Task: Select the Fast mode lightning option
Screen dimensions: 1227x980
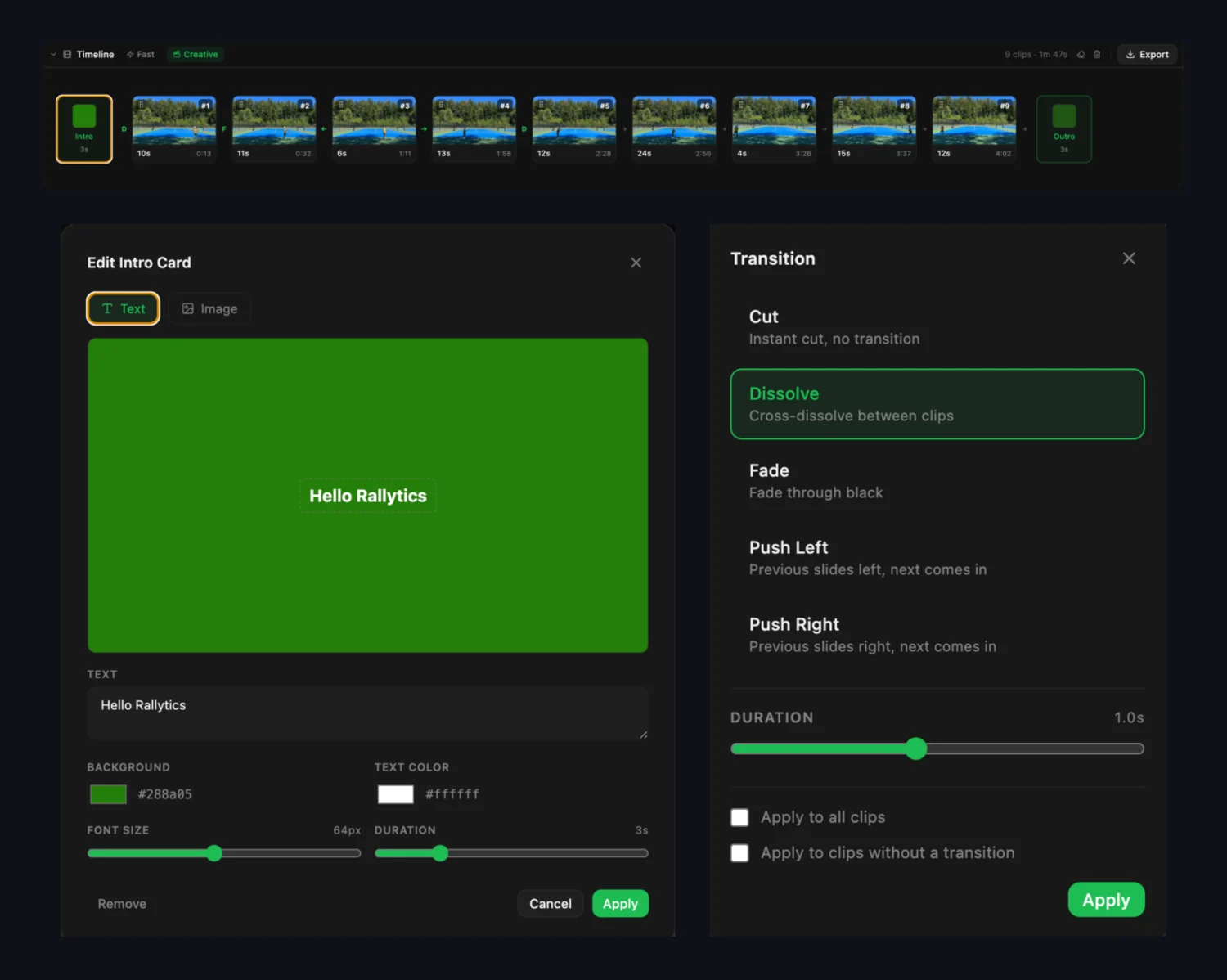Action: click(x=141, y=55)
